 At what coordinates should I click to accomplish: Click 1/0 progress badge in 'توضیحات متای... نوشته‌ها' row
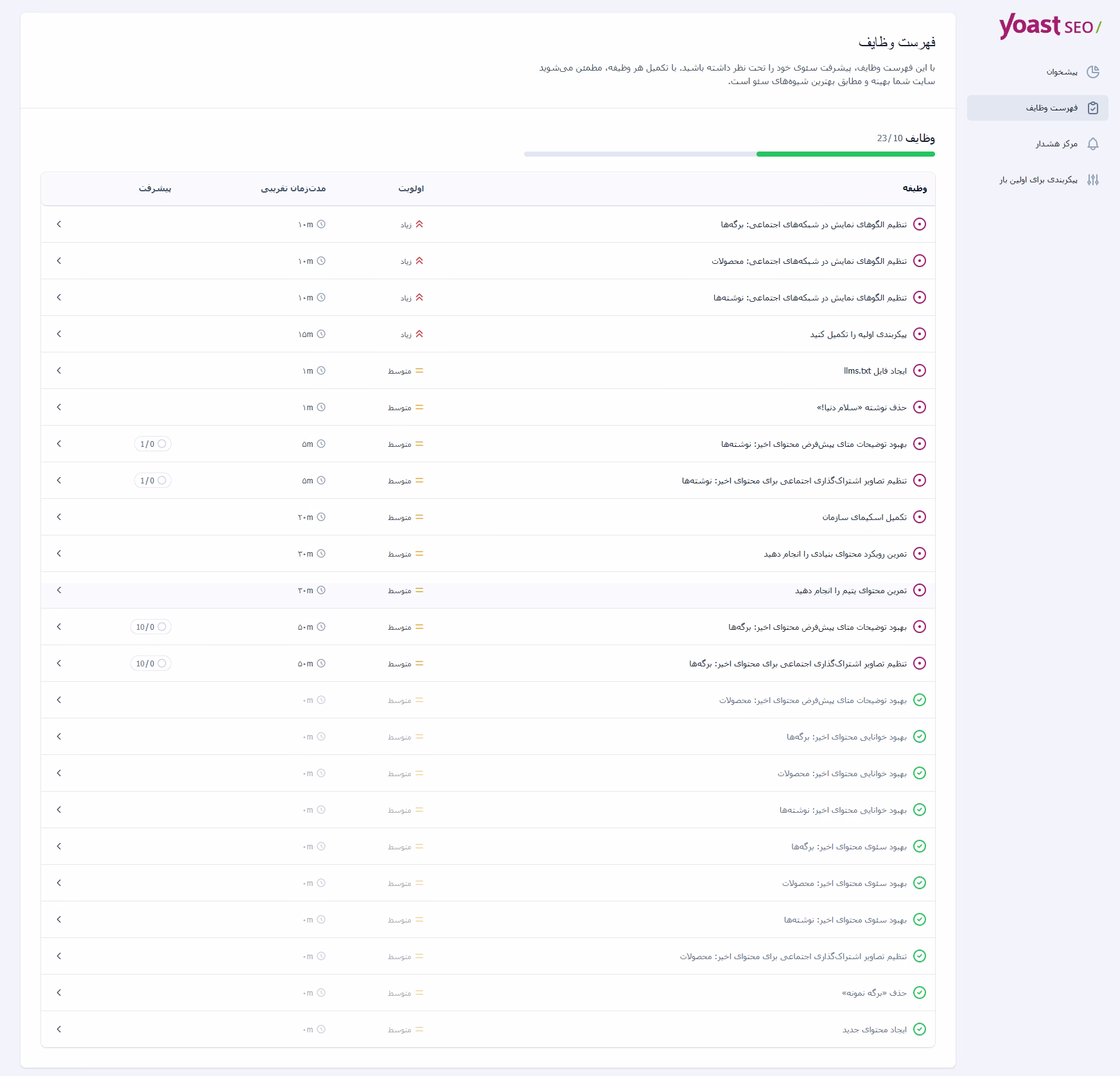153,444
